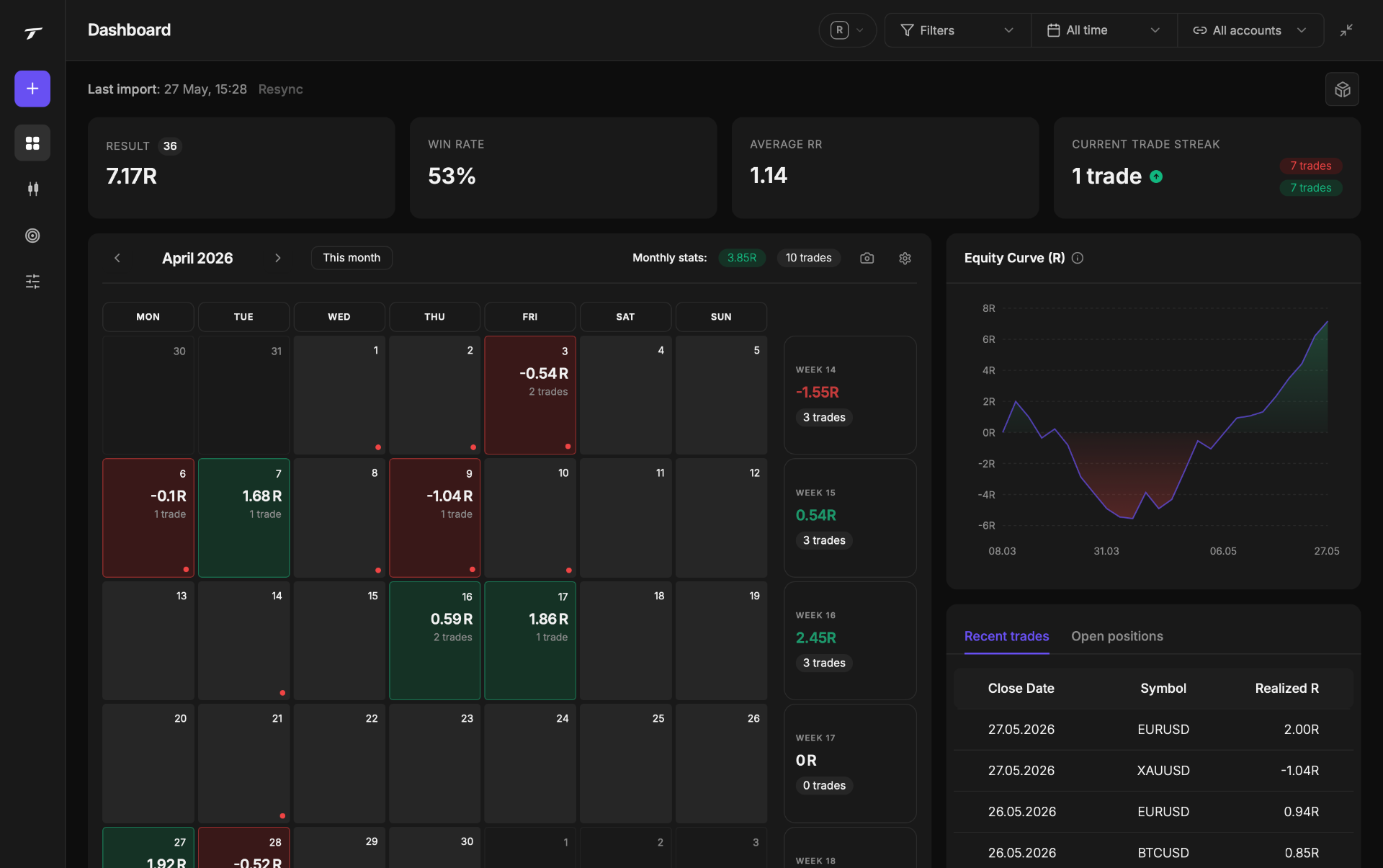The image size is (1383, 868).
Task: Click the Average RR 1.14 card
Action: pyautogui.click(x=885, y=168)
